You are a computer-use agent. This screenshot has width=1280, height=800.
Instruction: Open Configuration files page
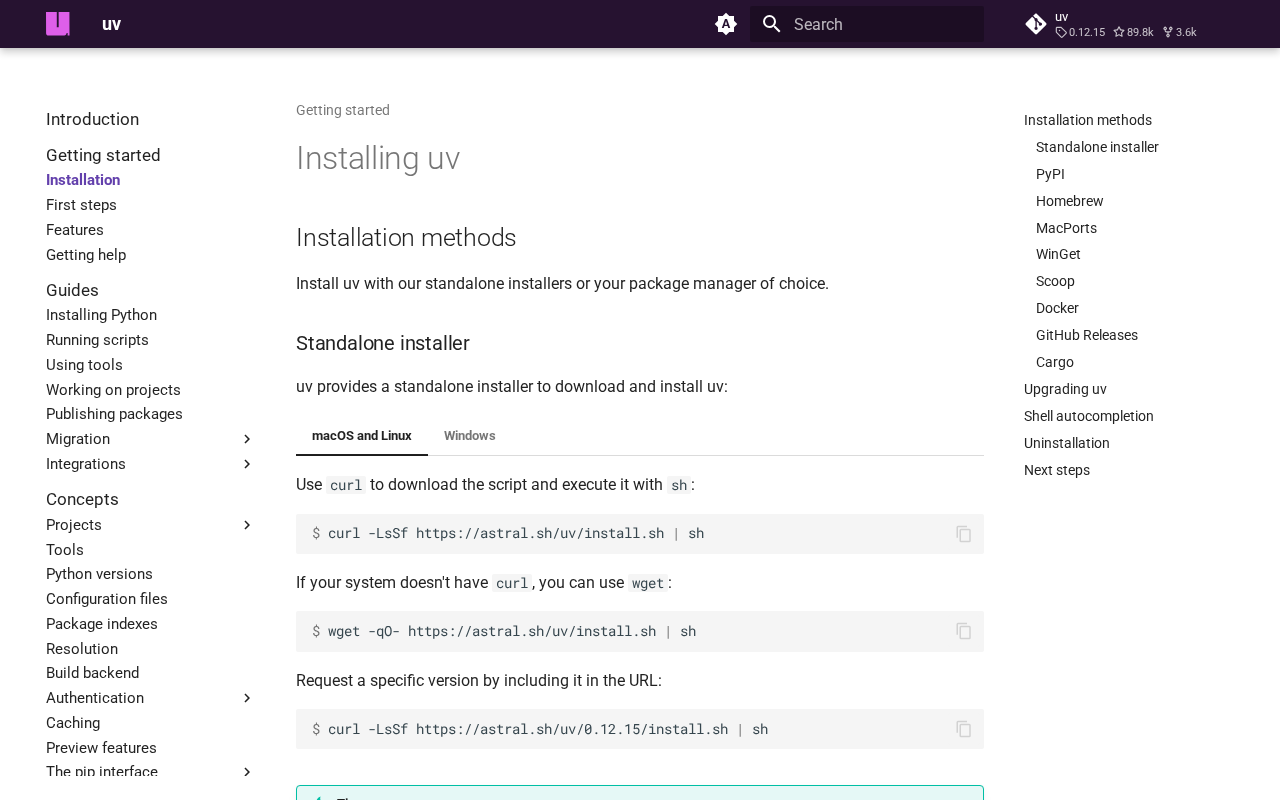[107, 599]
